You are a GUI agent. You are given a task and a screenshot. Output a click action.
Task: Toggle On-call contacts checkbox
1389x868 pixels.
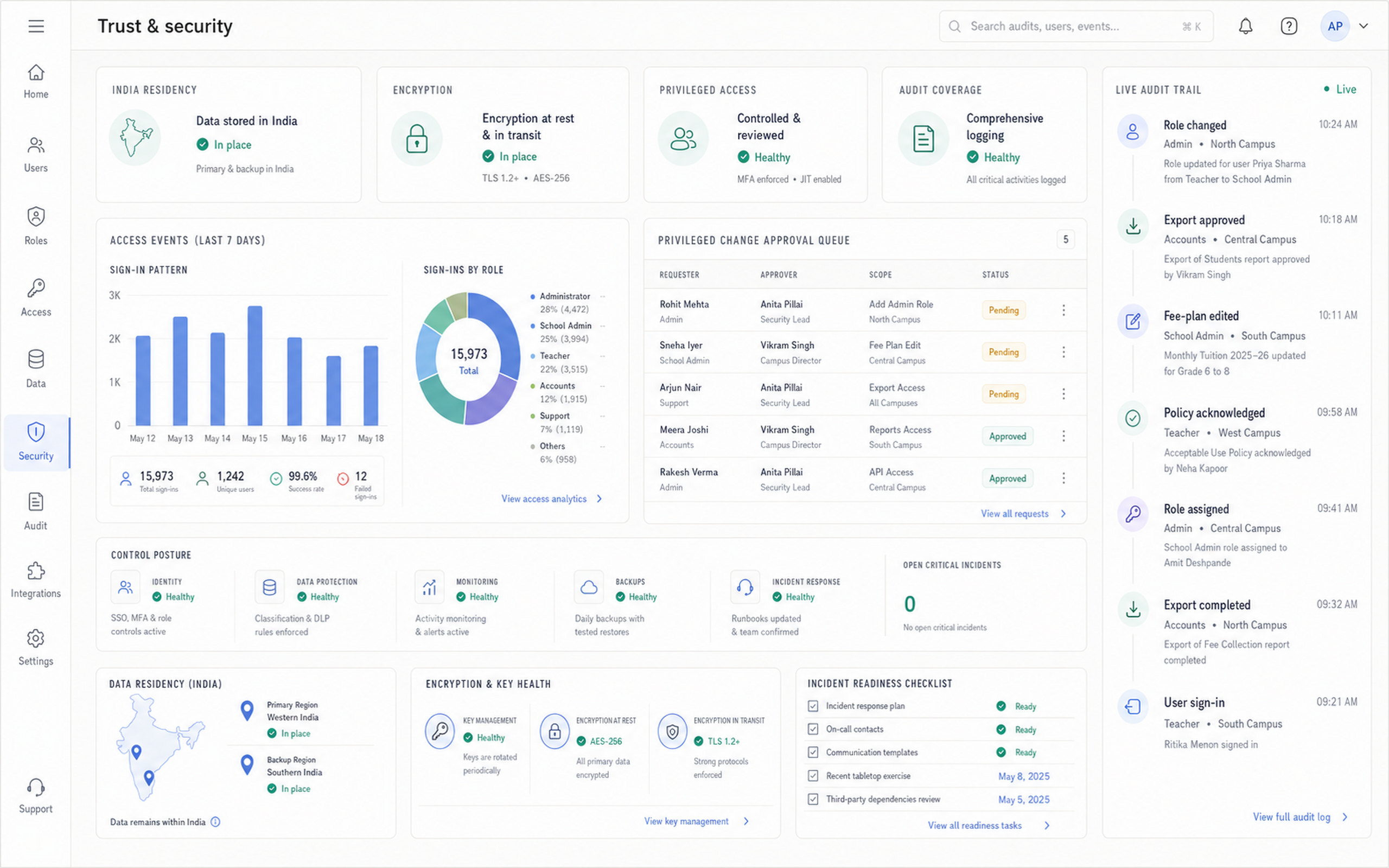813,729
